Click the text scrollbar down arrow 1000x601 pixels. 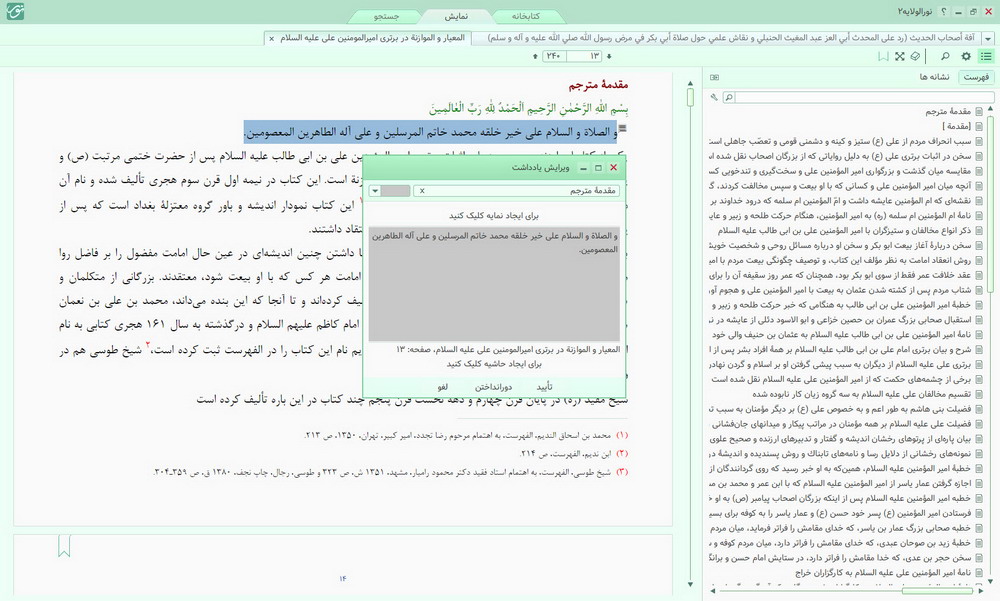690,584
